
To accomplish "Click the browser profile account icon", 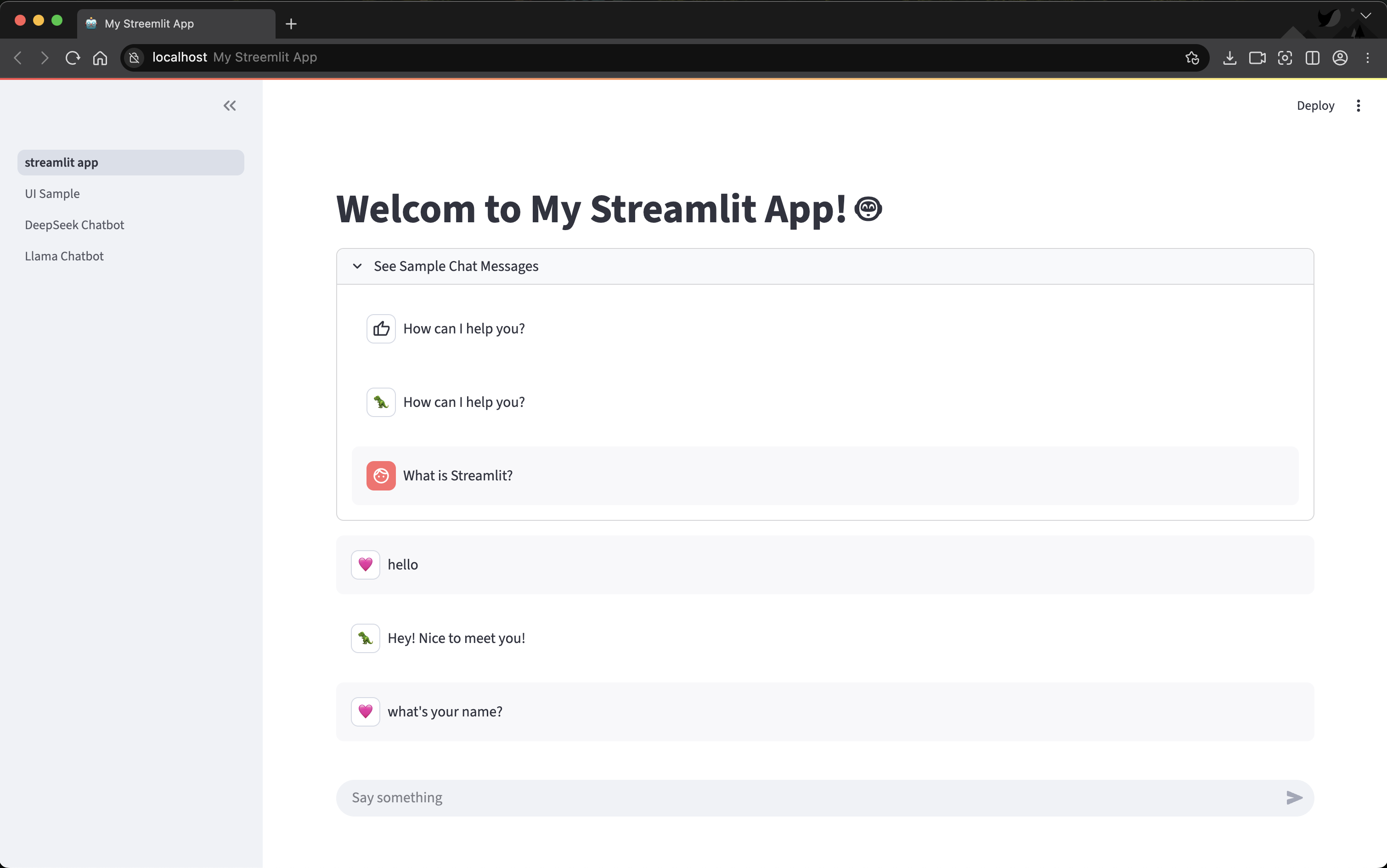I will tap(1340, 58).
